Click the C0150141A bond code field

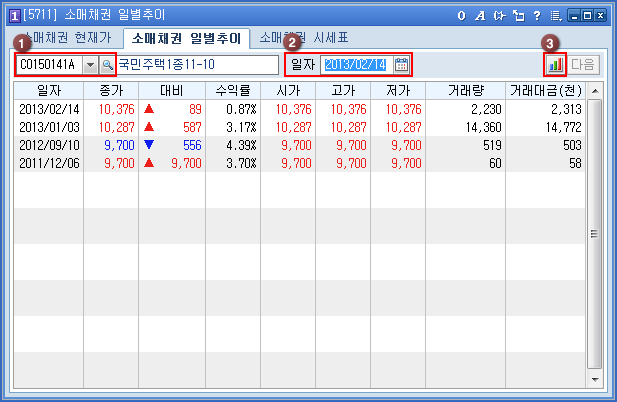[x=49, y=65]
